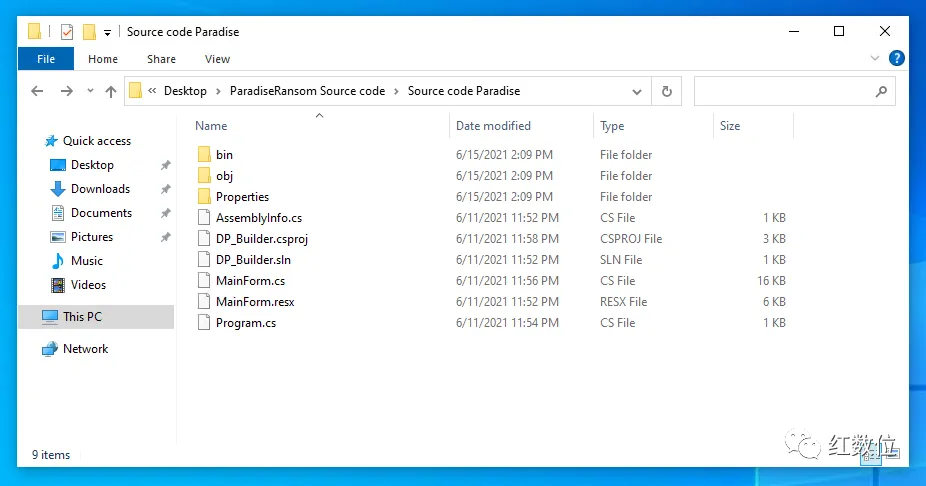The height and width of the screenshot is (486, 926).
Task: Select Downloads in the navigation pane
Action: click(100, 189)
